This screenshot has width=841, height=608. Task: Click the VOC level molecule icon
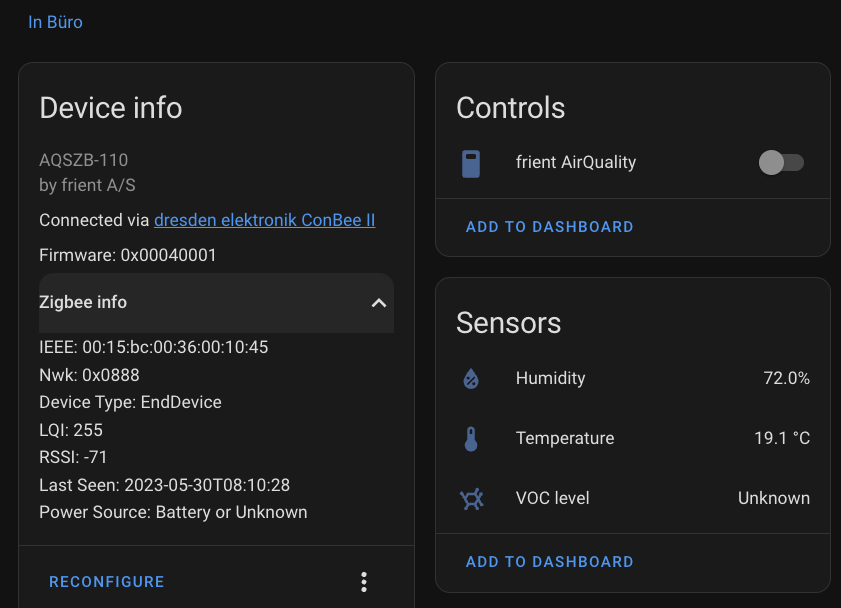[470, 498]
